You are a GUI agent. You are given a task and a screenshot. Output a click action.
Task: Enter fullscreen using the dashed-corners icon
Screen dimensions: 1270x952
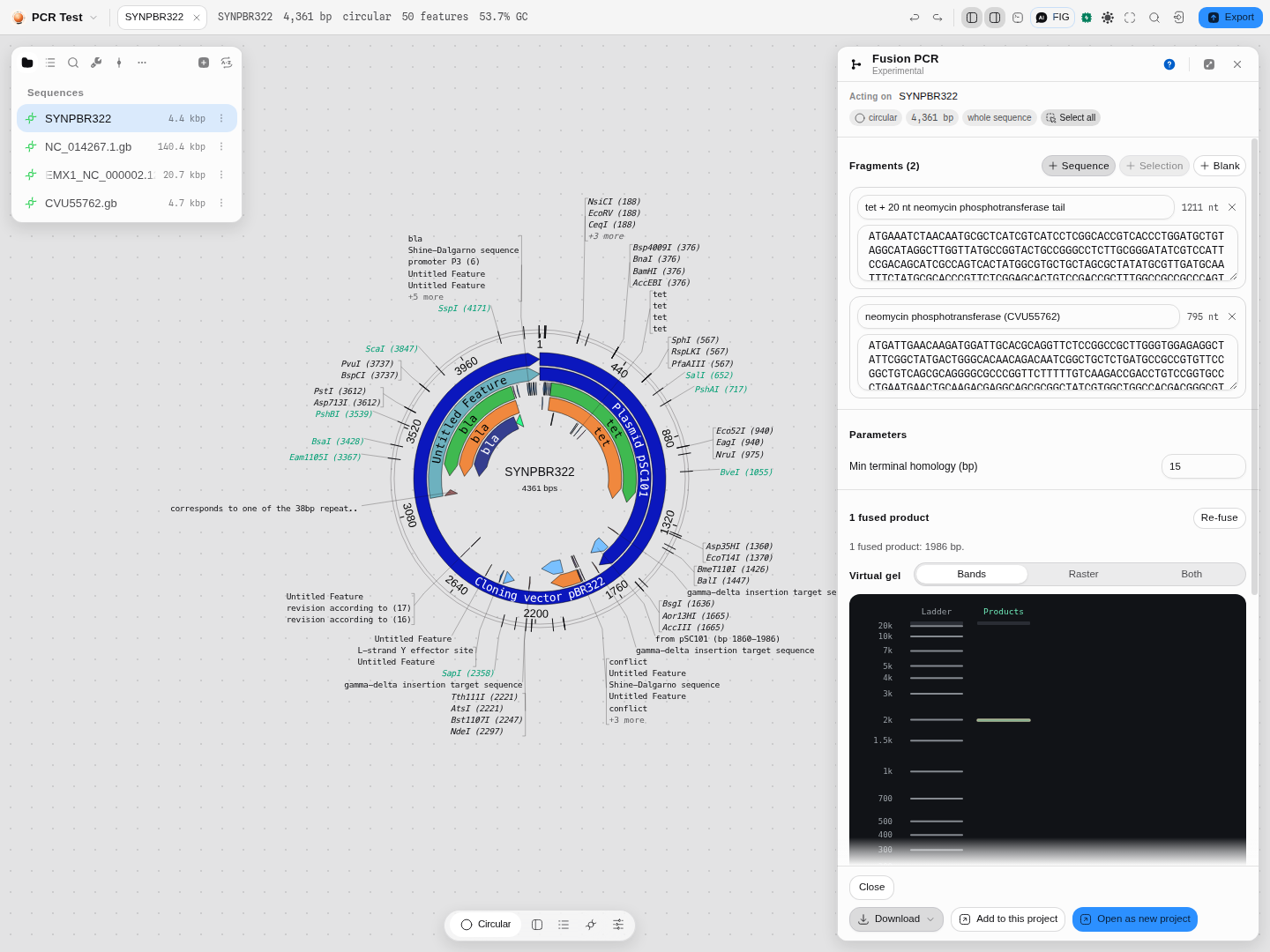(x=1130, y=18)
